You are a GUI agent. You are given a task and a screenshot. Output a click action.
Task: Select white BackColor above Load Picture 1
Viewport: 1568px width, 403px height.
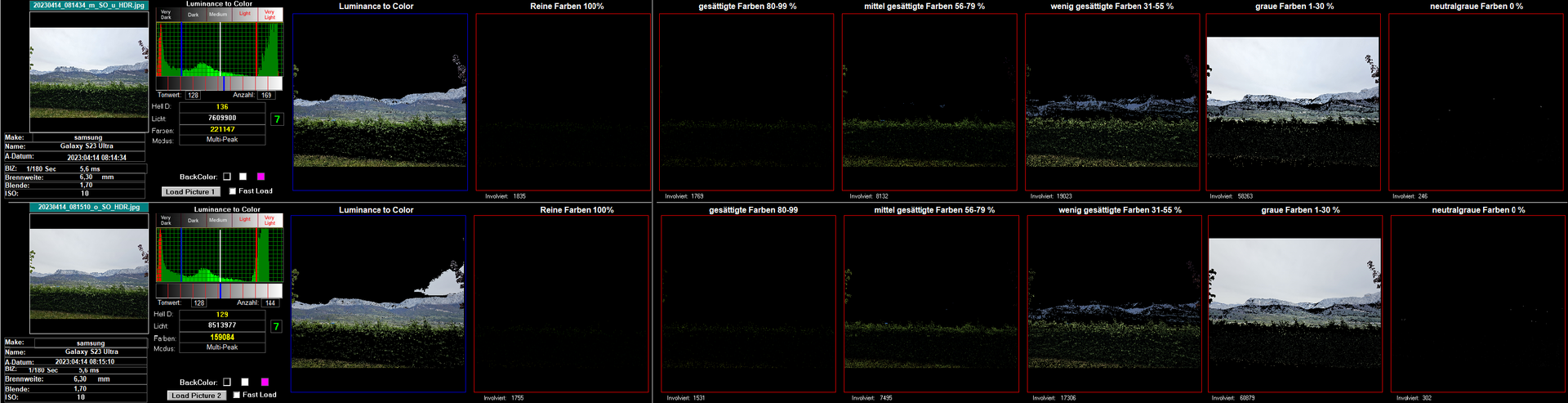click(x=243, y=177)
